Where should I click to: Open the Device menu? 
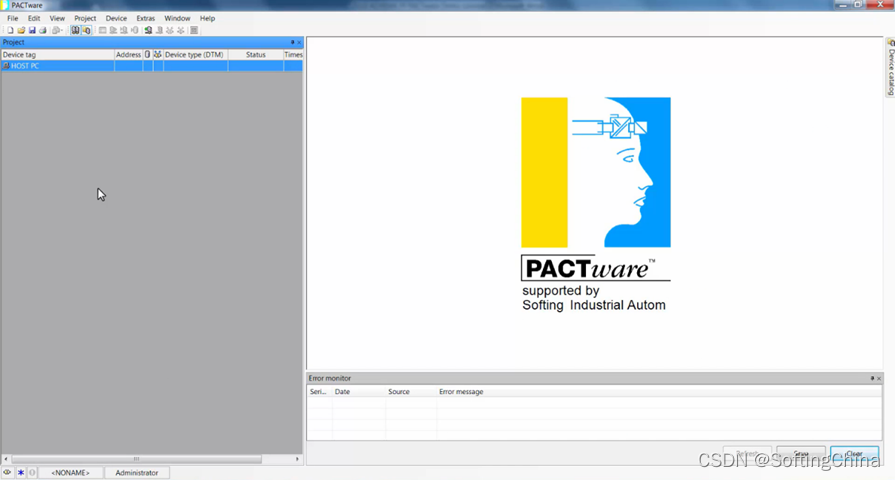point(116,18)
